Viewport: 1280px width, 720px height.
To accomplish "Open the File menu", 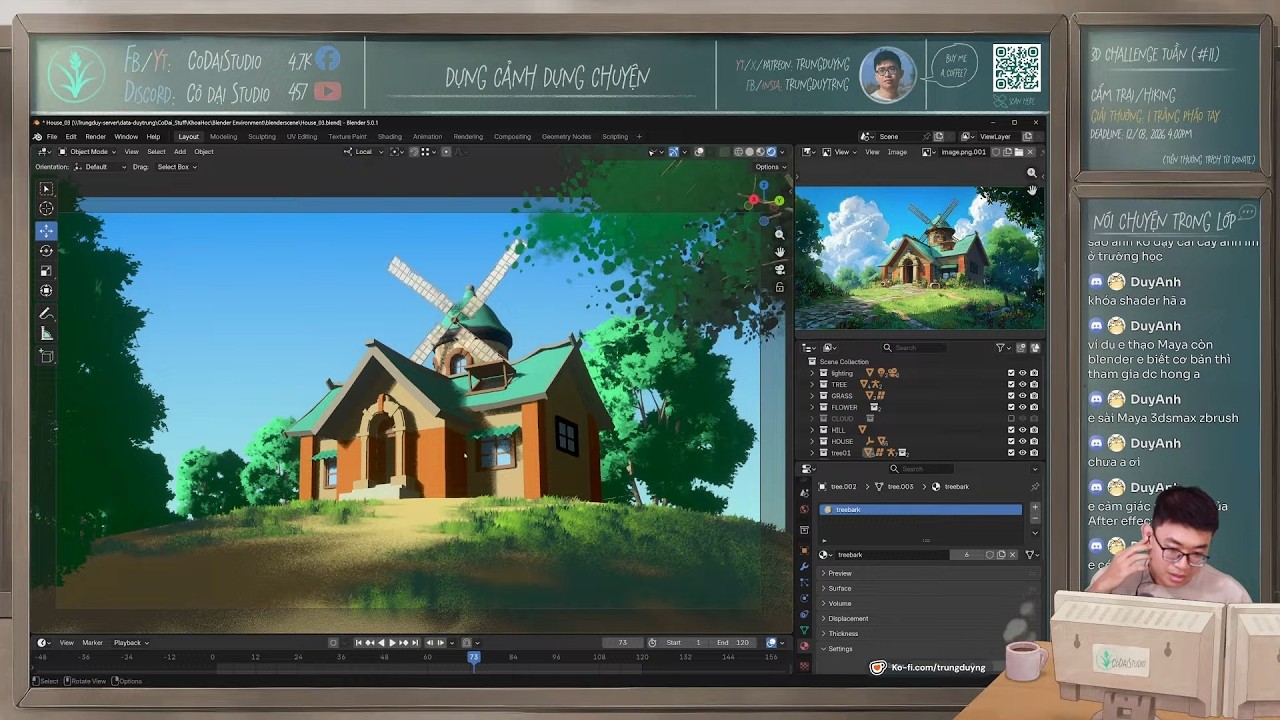I will pyautogui.click(x=52, y=137).
